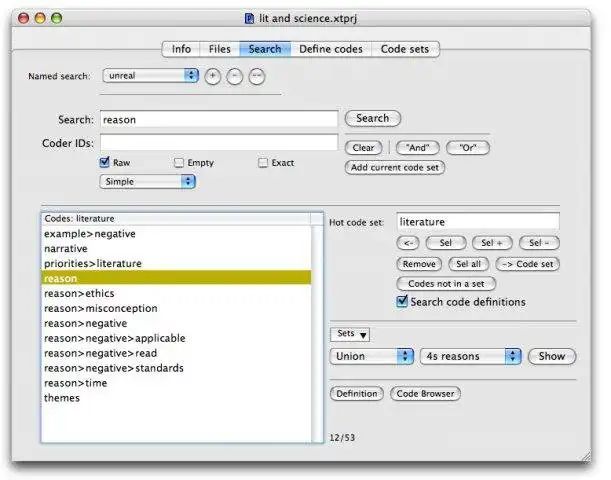Click the Search button

point(373,118)
